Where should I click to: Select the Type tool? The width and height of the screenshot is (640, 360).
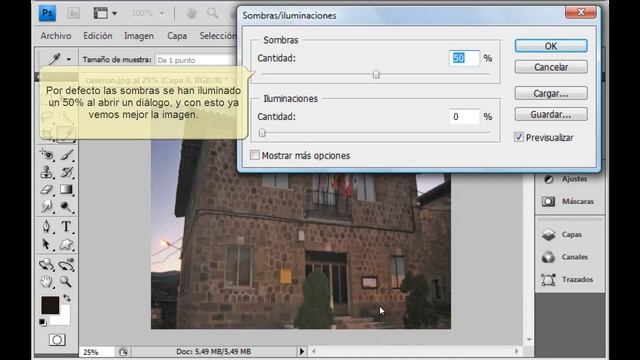tap(67, 227)
